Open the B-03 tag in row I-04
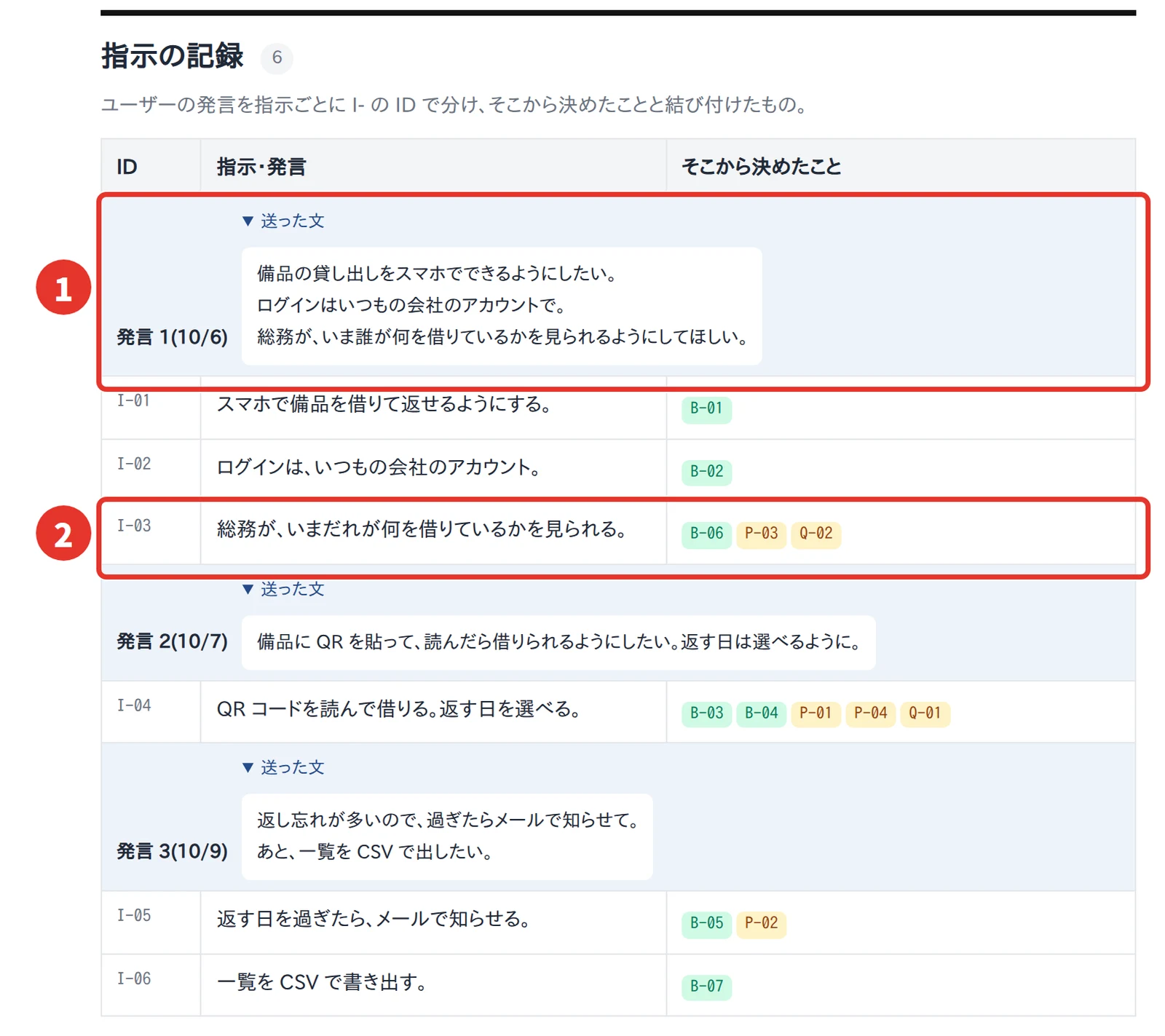 (706, 713)
